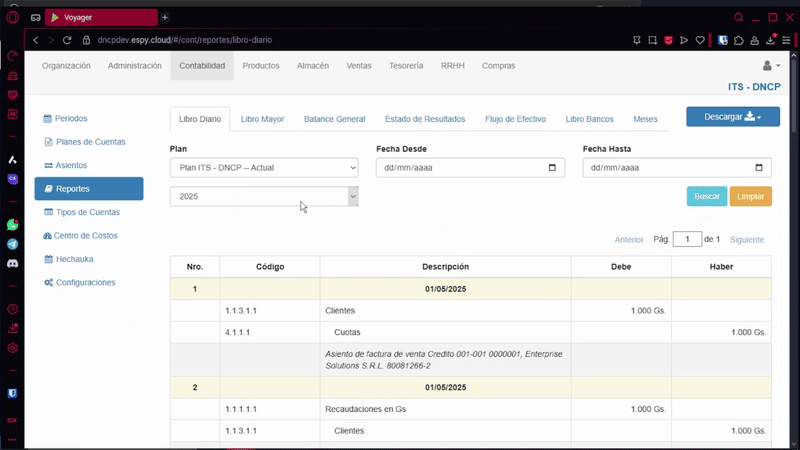Click the page number input field
Screen dimensions: 800x450
(x=687, y=240)
